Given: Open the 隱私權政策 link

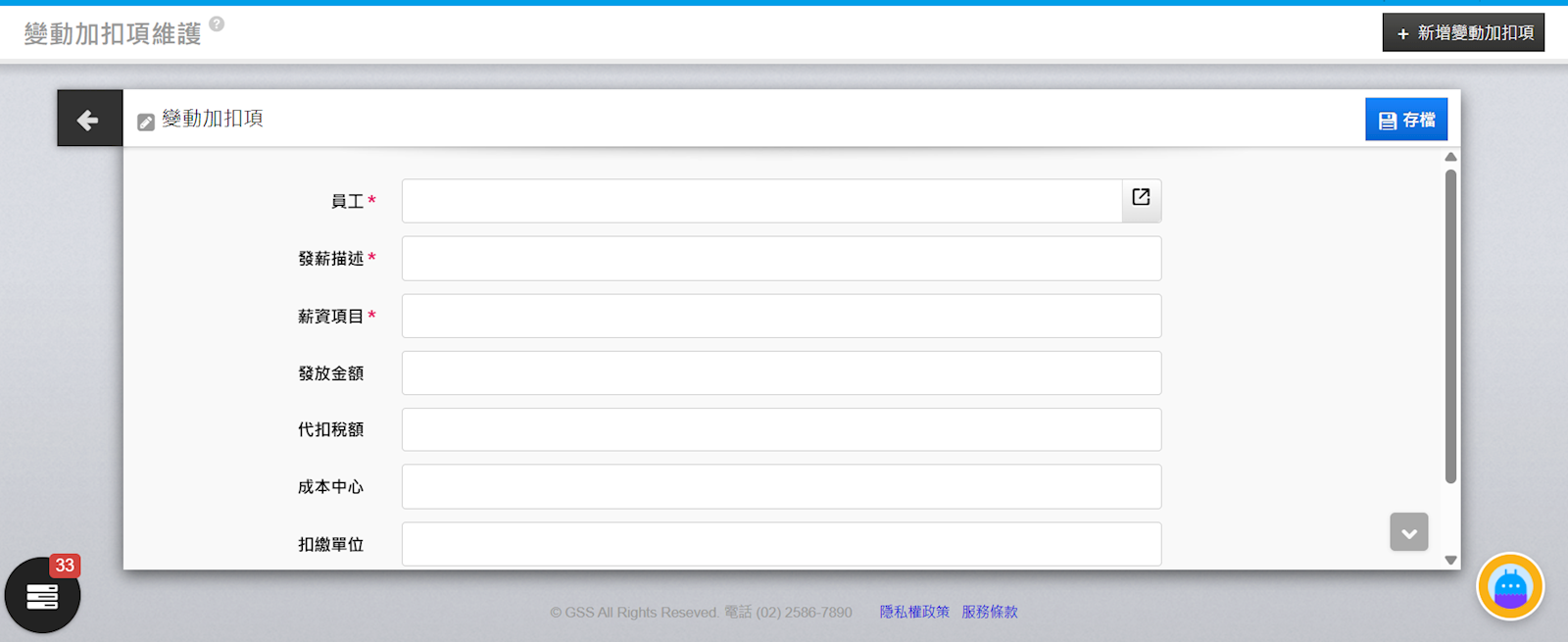Looking at the screenshot, I should (x=913, y=612).
